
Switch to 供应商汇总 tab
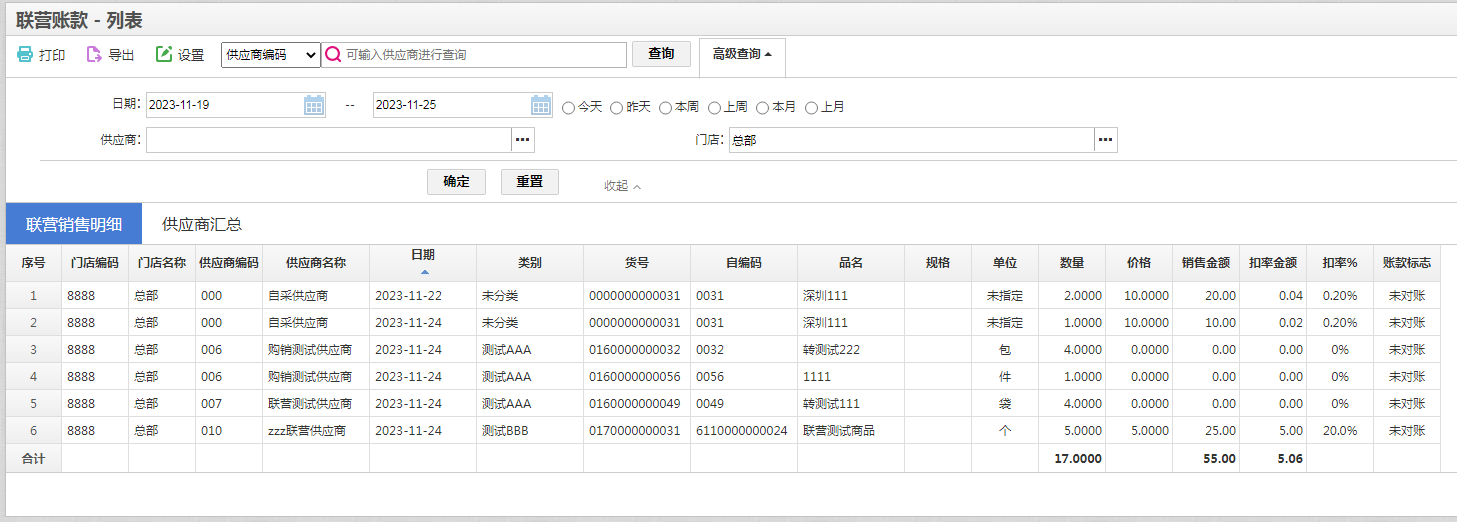(202, 224)
